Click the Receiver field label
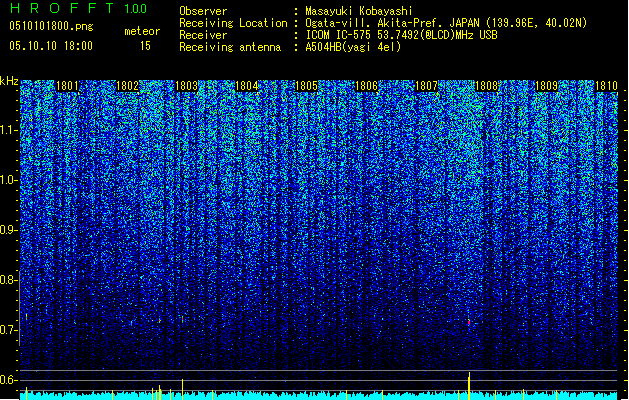629x400 pixels. [x=203, y=35]
